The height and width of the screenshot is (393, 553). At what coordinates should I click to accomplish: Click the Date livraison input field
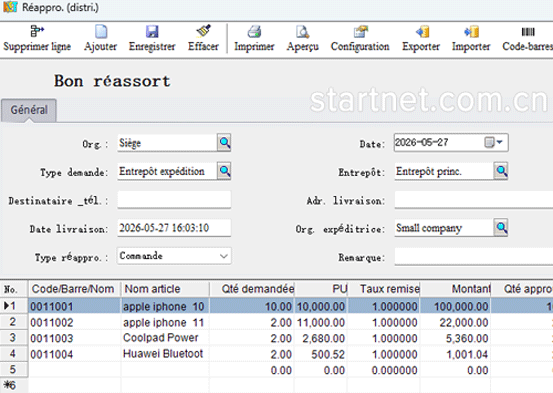coord(174,228)
